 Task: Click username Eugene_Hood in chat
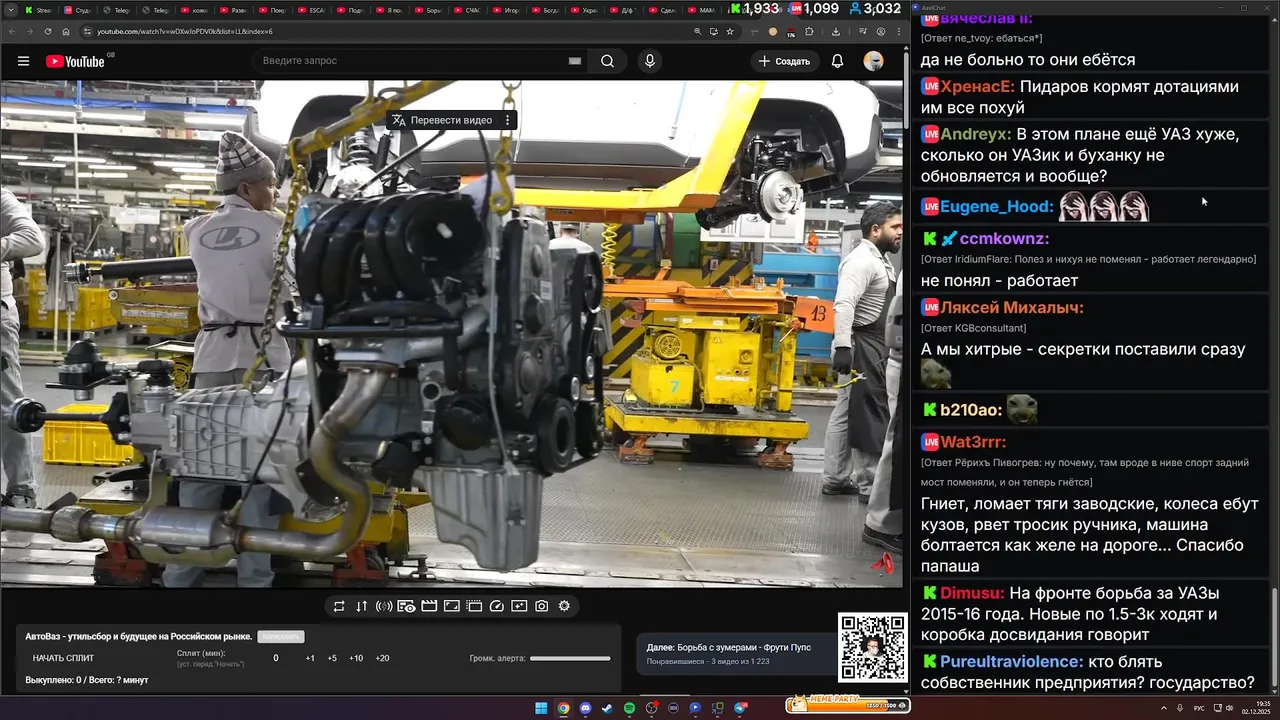(997, 207)
